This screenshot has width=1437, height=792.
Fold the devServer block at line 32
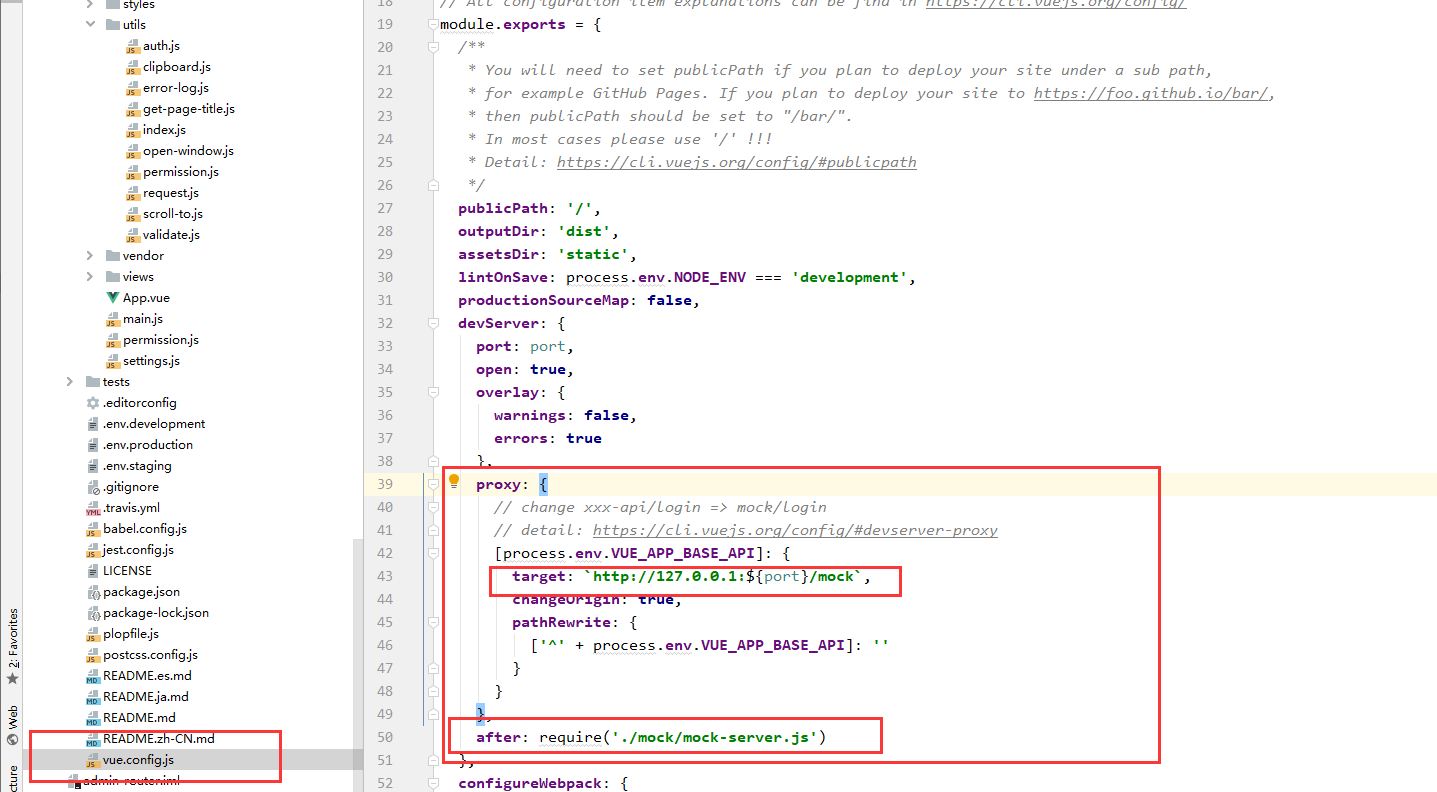[433, 323]
